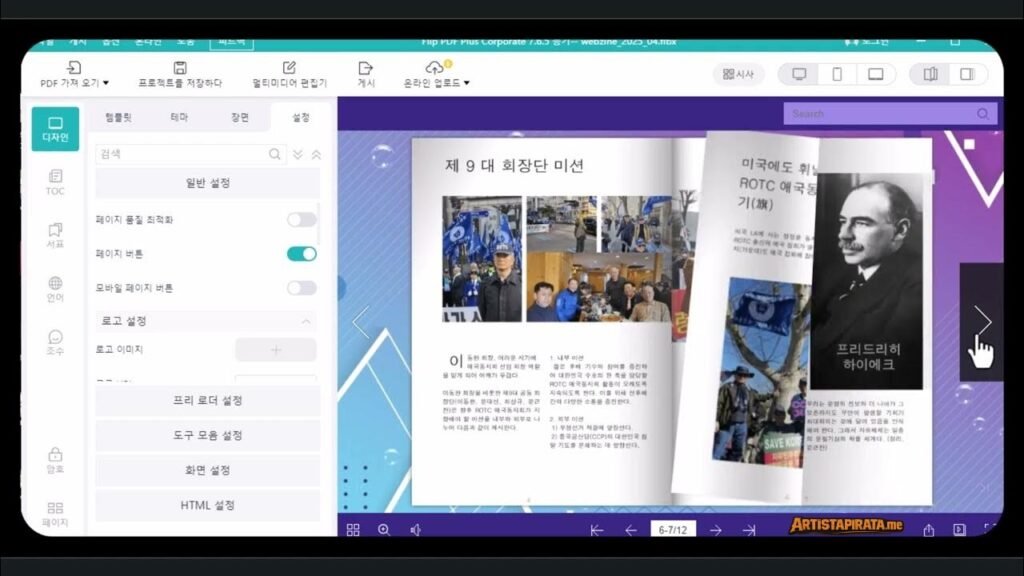
Task: Click the 멀티미디어 편집기 multimedia editor icon
Action: click(x=289, y=70)
